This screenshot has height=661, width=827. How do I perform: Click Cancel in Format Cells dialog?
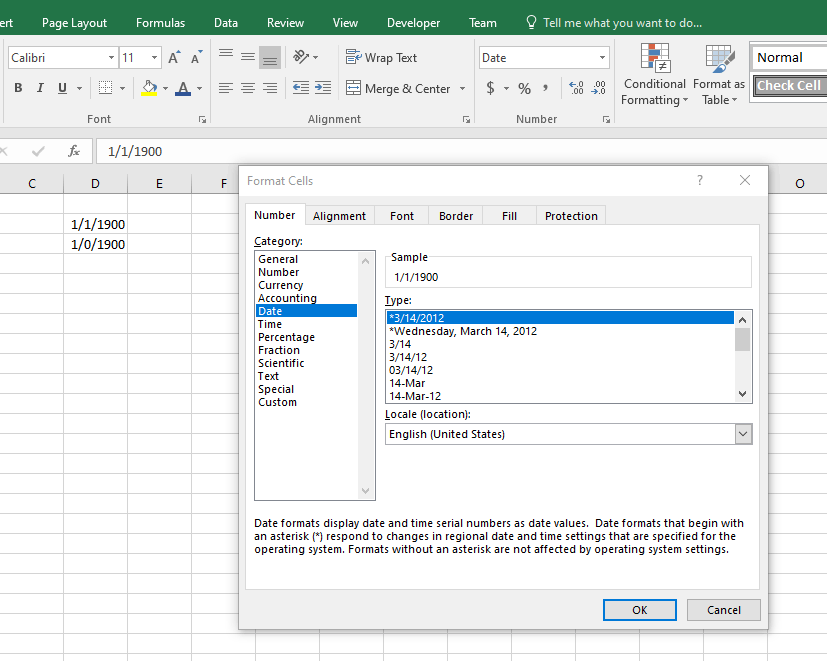click(x=723, y=609)
